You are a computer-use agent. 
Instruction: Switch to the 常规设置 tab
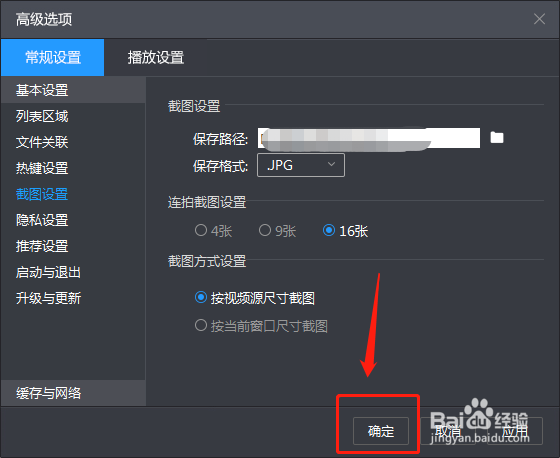coord(52,58)
